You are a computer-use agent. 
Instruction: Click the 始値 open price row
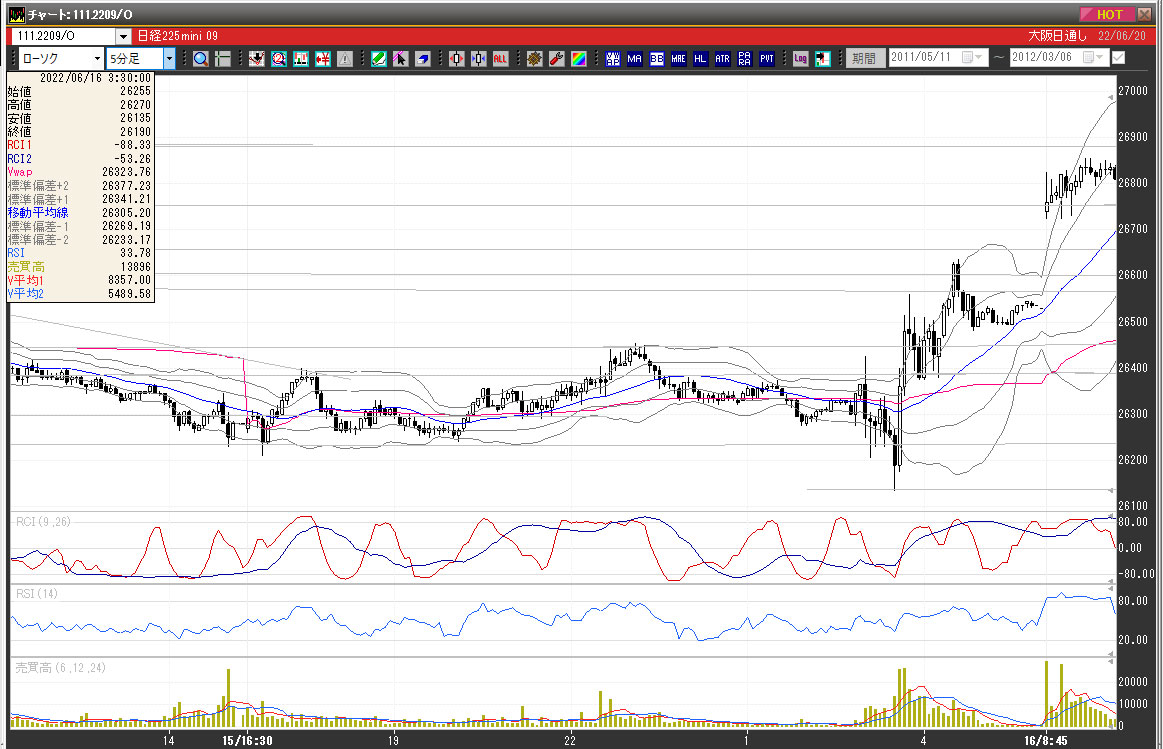coord(79,91)
